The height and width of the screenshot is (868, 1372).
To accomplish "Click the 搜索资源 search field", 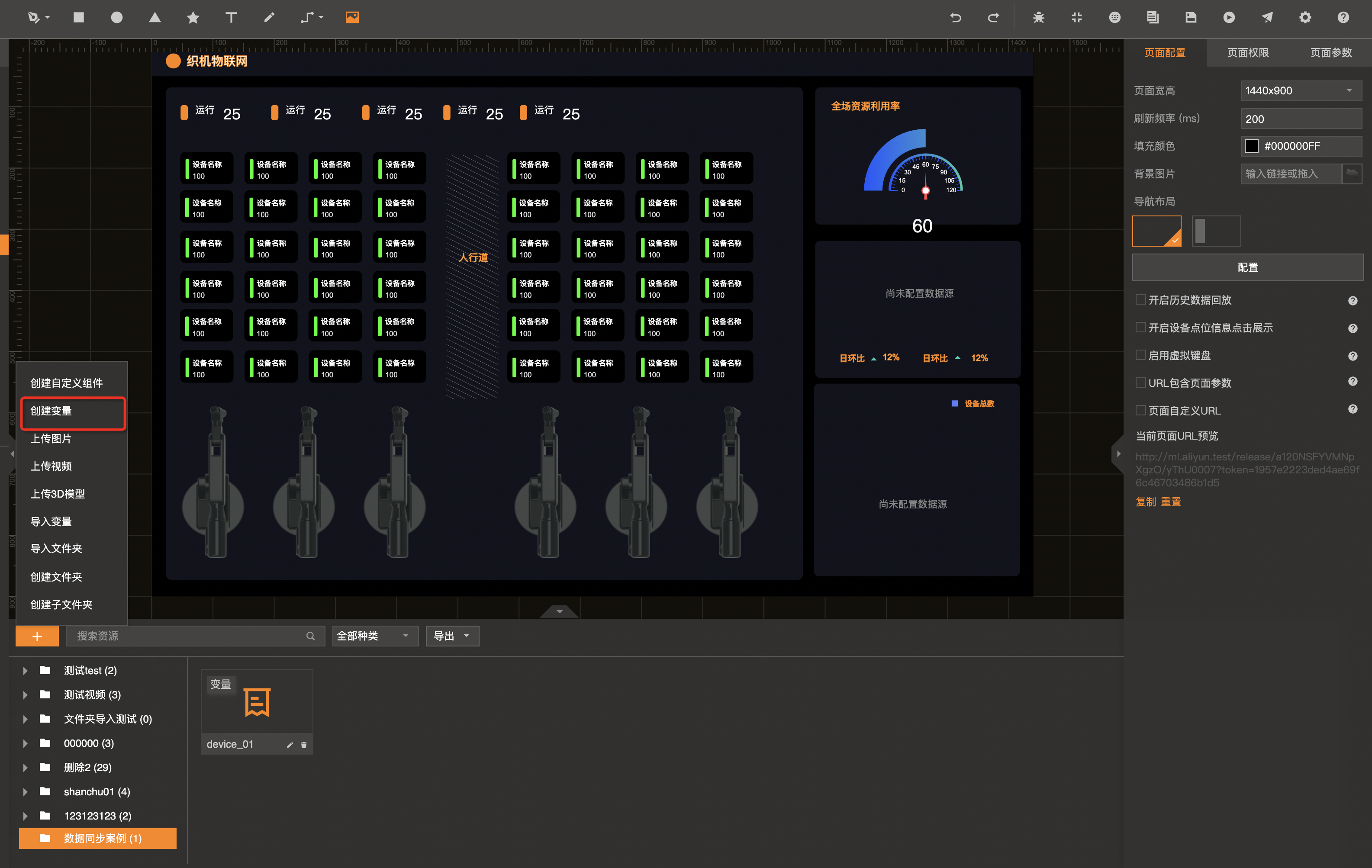I will (195, 636).
